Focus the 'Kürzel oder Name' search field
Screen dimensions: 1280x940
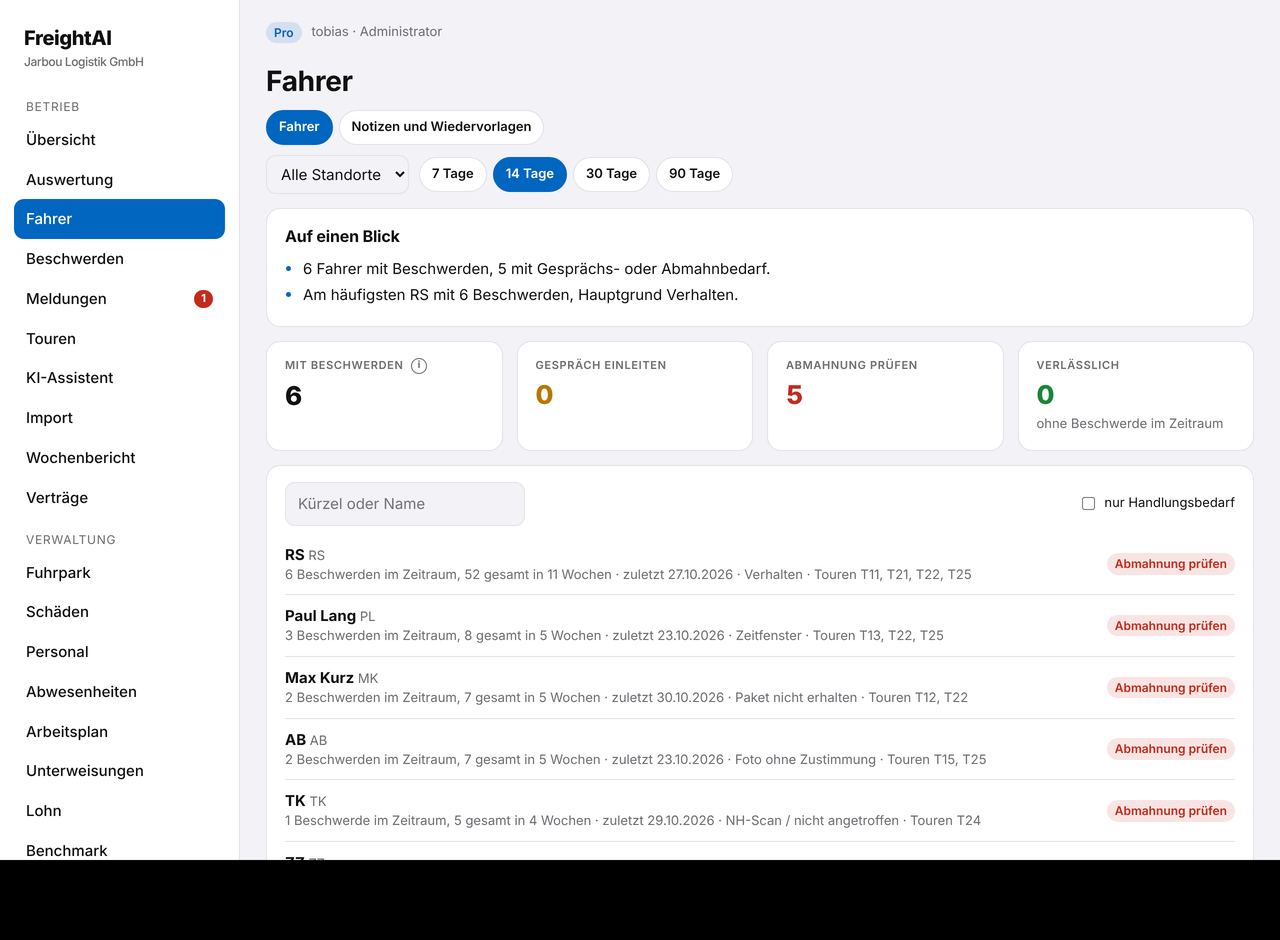405,504
